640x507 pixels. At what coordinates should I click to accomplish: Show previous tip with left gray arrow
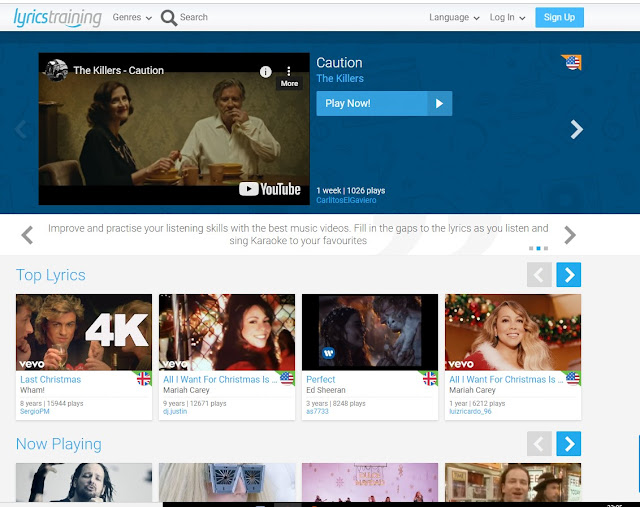pyautogui.click(x=27, y=235)
